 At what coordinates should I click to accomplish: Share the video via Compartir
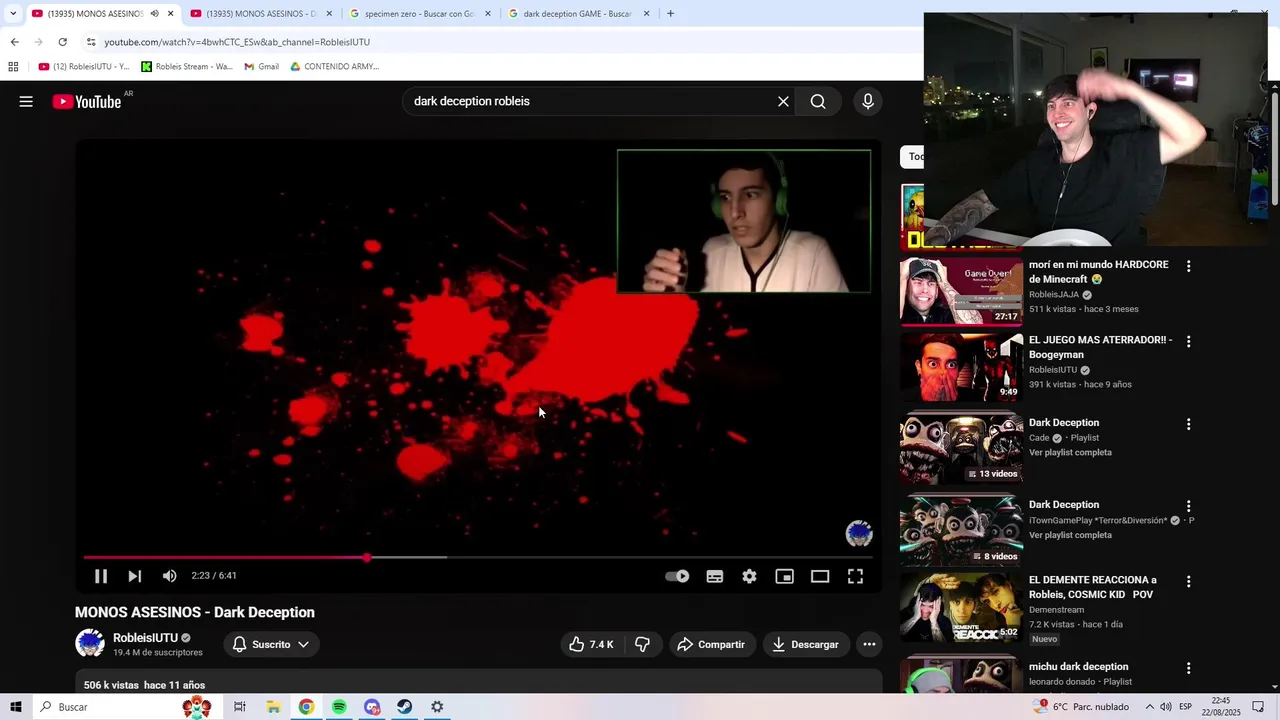pos(711,644)
